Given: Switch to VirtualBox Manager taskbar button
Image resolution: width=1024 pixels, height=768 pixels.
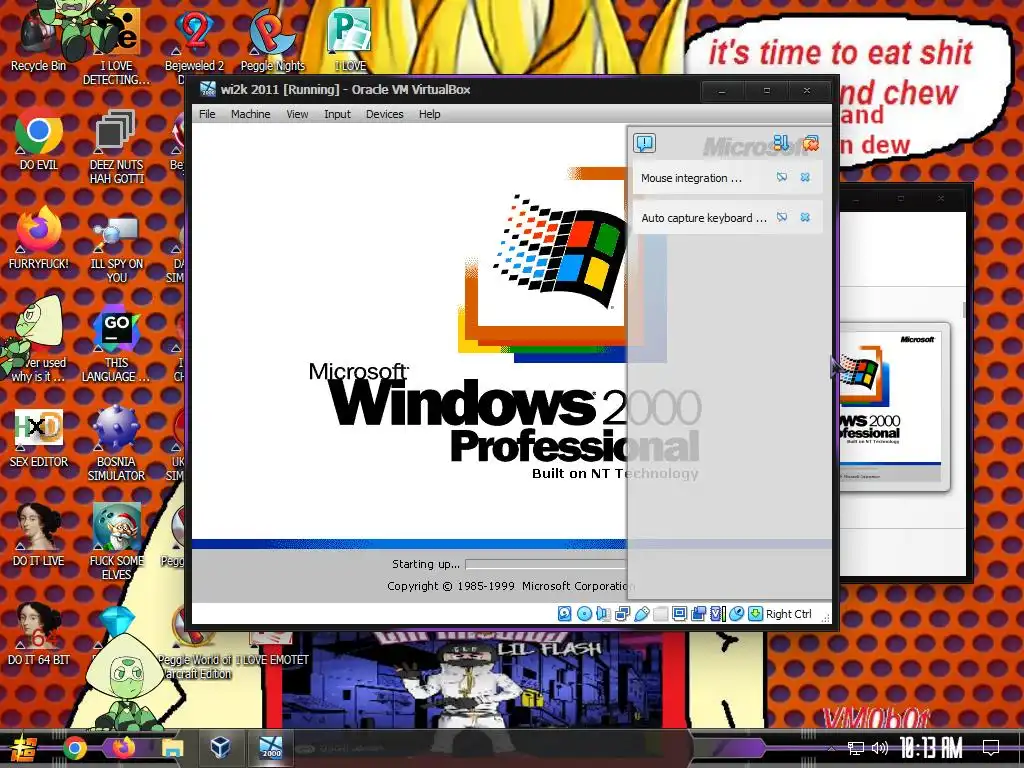Looking at the screenshot, I should 221,747.
